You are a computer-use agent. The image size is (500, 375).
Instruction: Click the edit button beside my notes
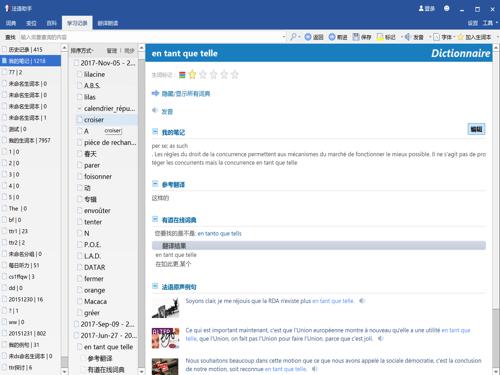(476, 129)
